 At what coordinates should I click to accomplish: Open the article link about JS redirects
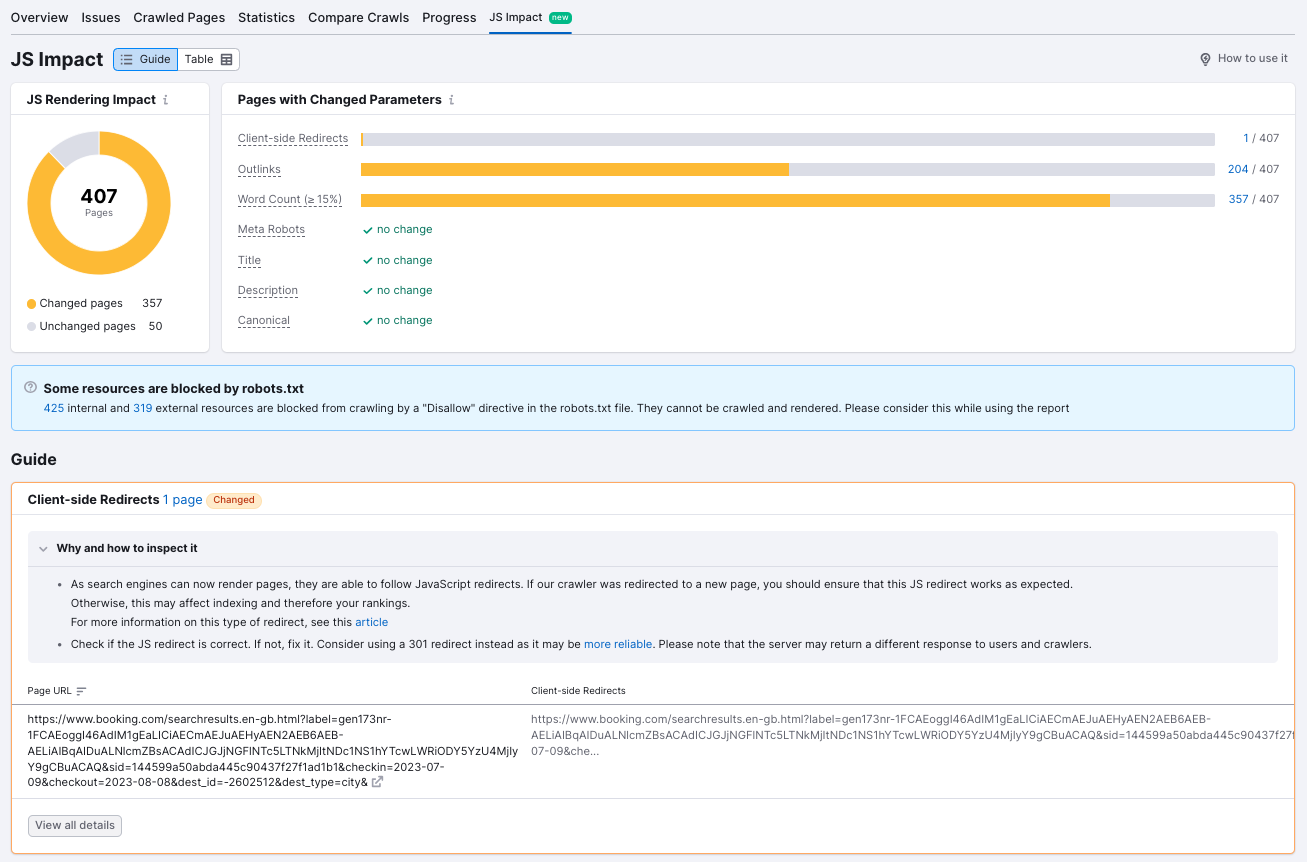(371, 621)
